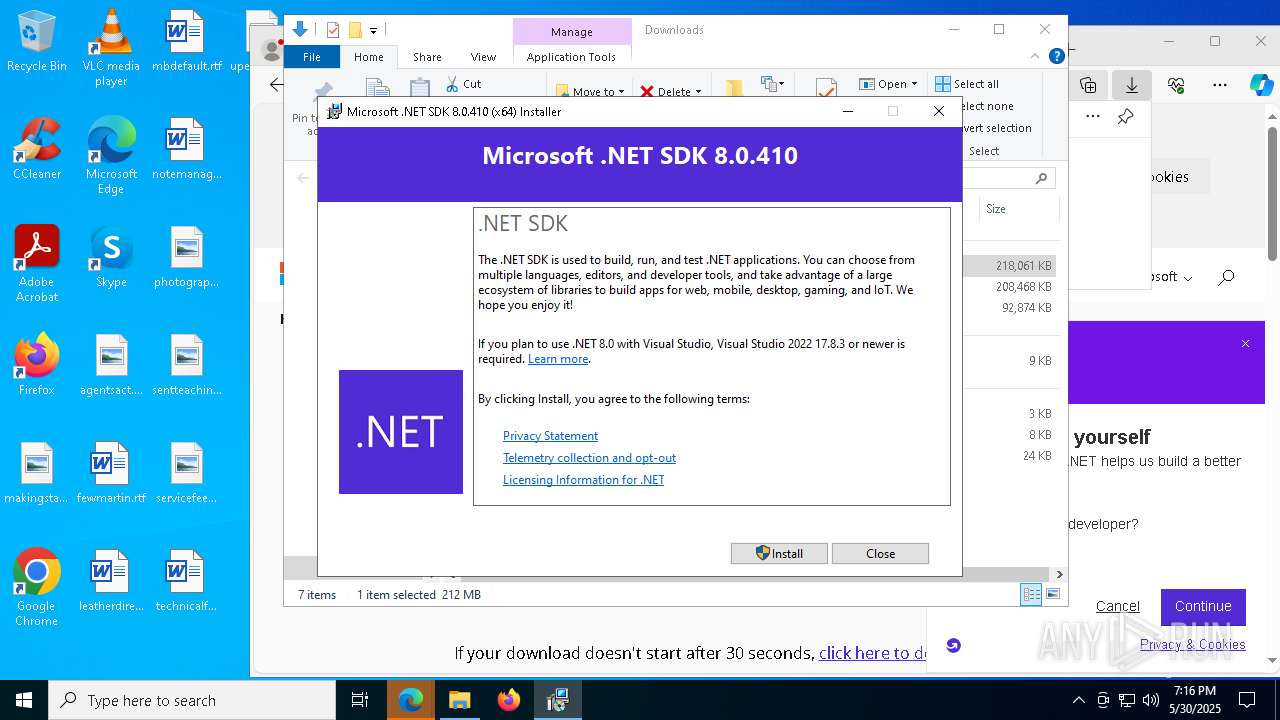Switch to View ribbon tab in Explorer

(483, 57)
